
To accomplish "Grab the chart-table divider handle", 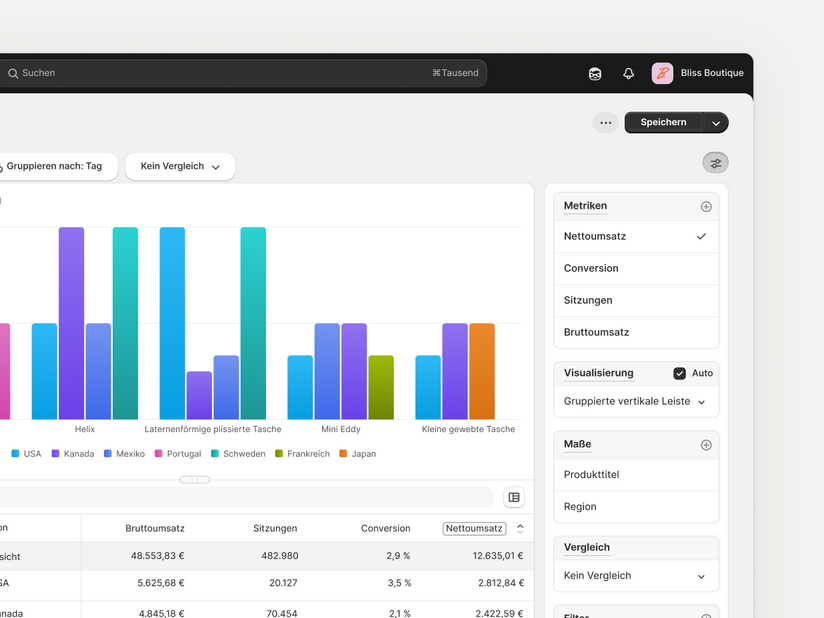I will click(194, 480).
